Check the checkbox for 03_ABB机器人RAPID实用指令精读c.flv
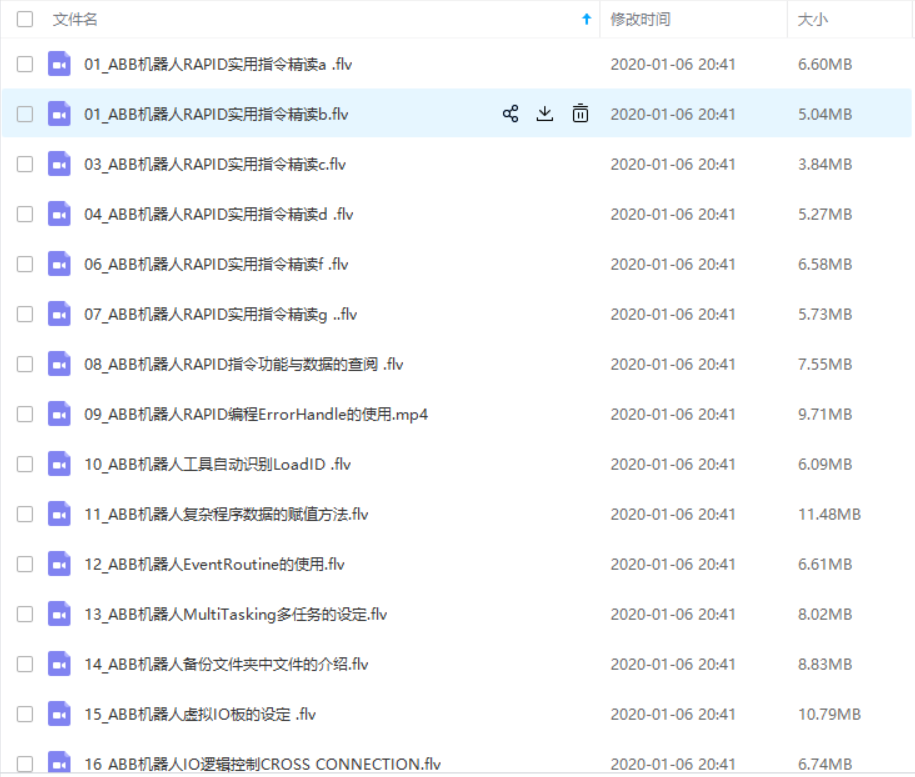 [24, 163]
